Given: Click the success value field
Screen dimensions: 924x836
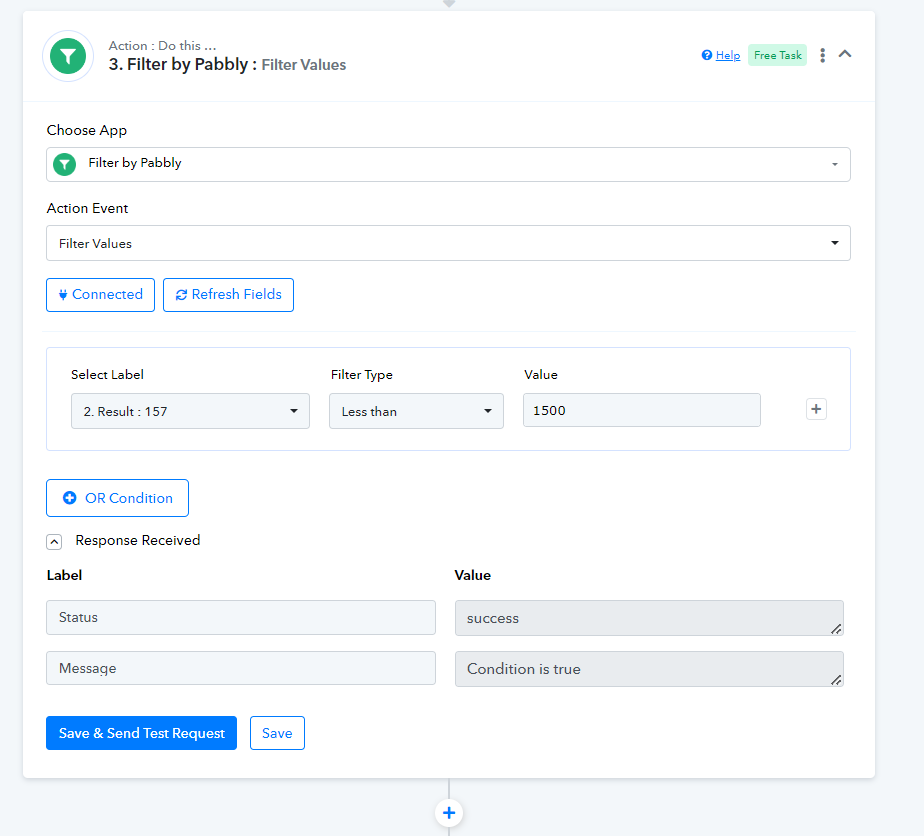Looking at the screenshot, I should (649, 618).
